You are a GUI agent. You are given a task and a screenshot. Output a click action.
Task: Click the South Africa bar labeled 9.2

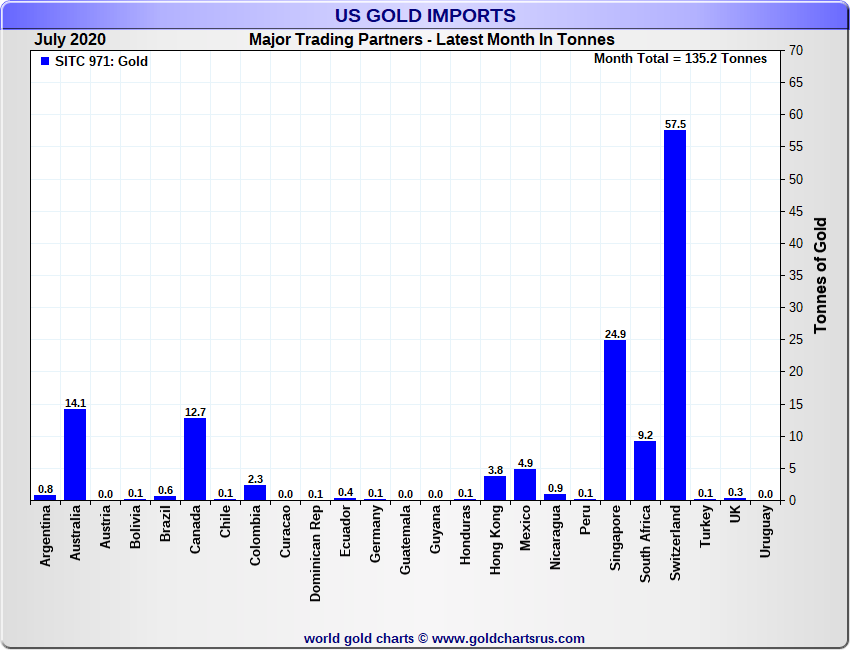(x=645, y=470)
